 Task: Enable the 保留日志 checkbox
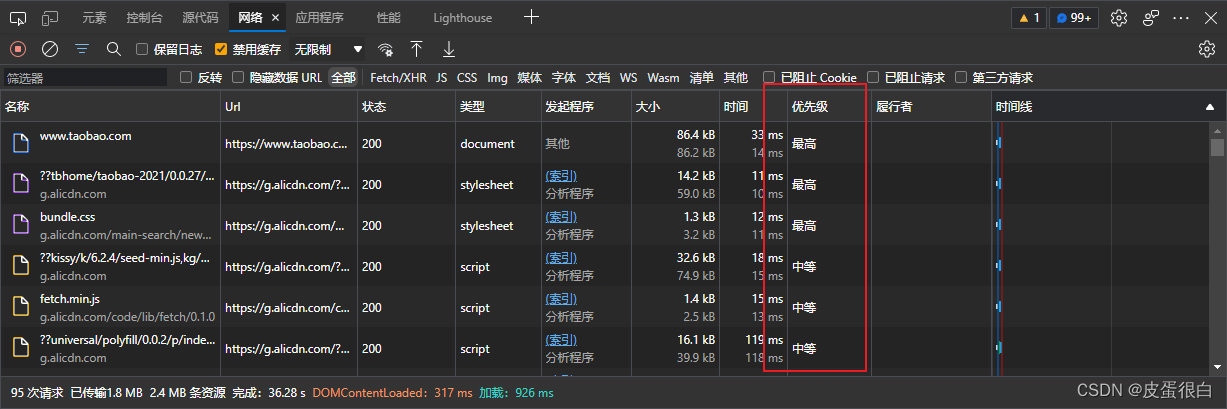(142, 49)
